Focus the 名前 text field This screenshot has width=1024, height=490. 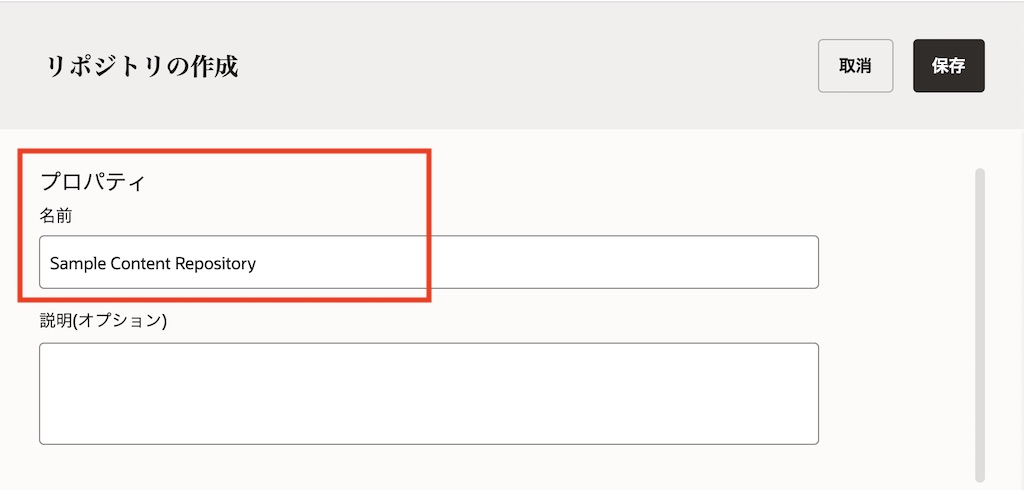click(428, 263)
